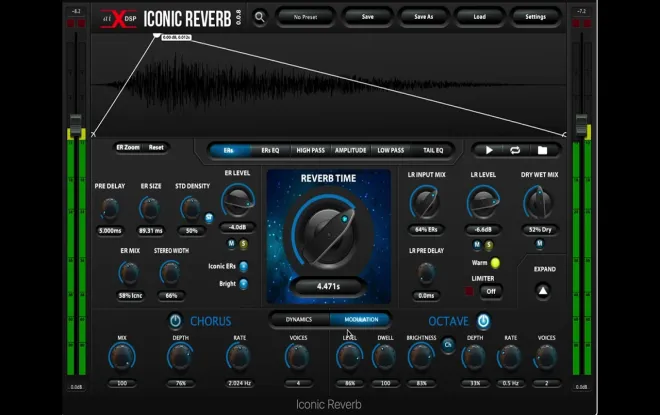660x415 pixels.
Task: Select the Low Pass tab
Action: point(391,150)
